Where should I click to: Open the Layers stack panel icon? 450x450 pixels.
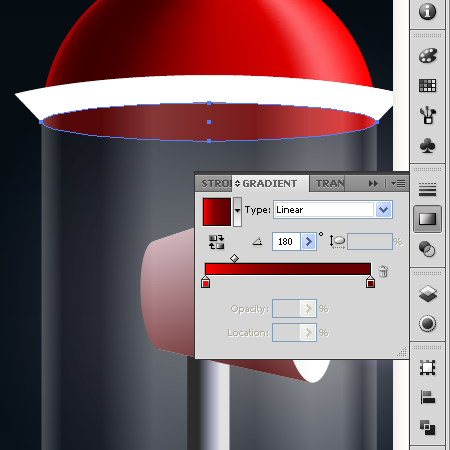[427, 294]
